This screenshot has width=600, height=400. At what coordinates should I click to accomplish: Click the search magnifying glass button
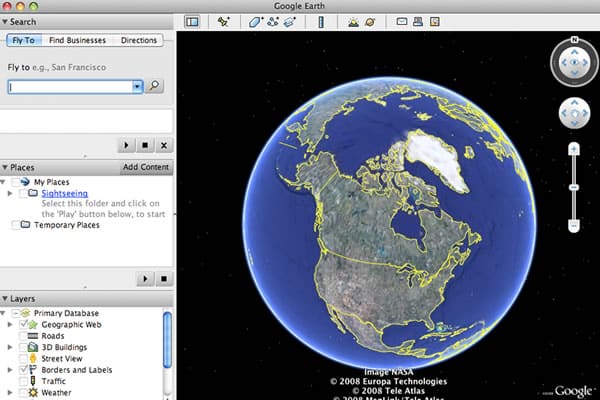tap(155, 87)
